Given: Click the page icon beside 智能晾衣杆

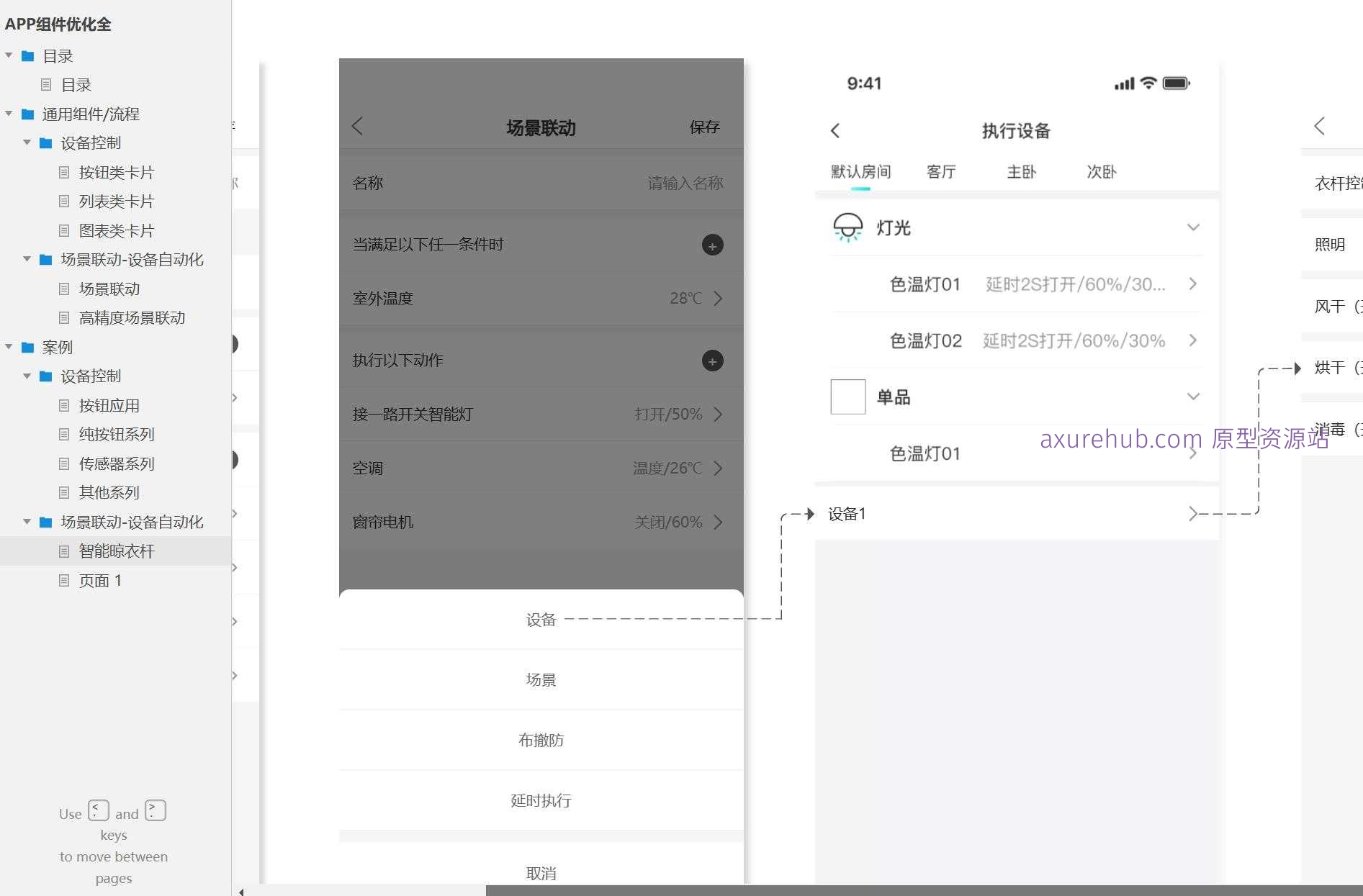Looking at the screenshot, I should pos(64,551).
